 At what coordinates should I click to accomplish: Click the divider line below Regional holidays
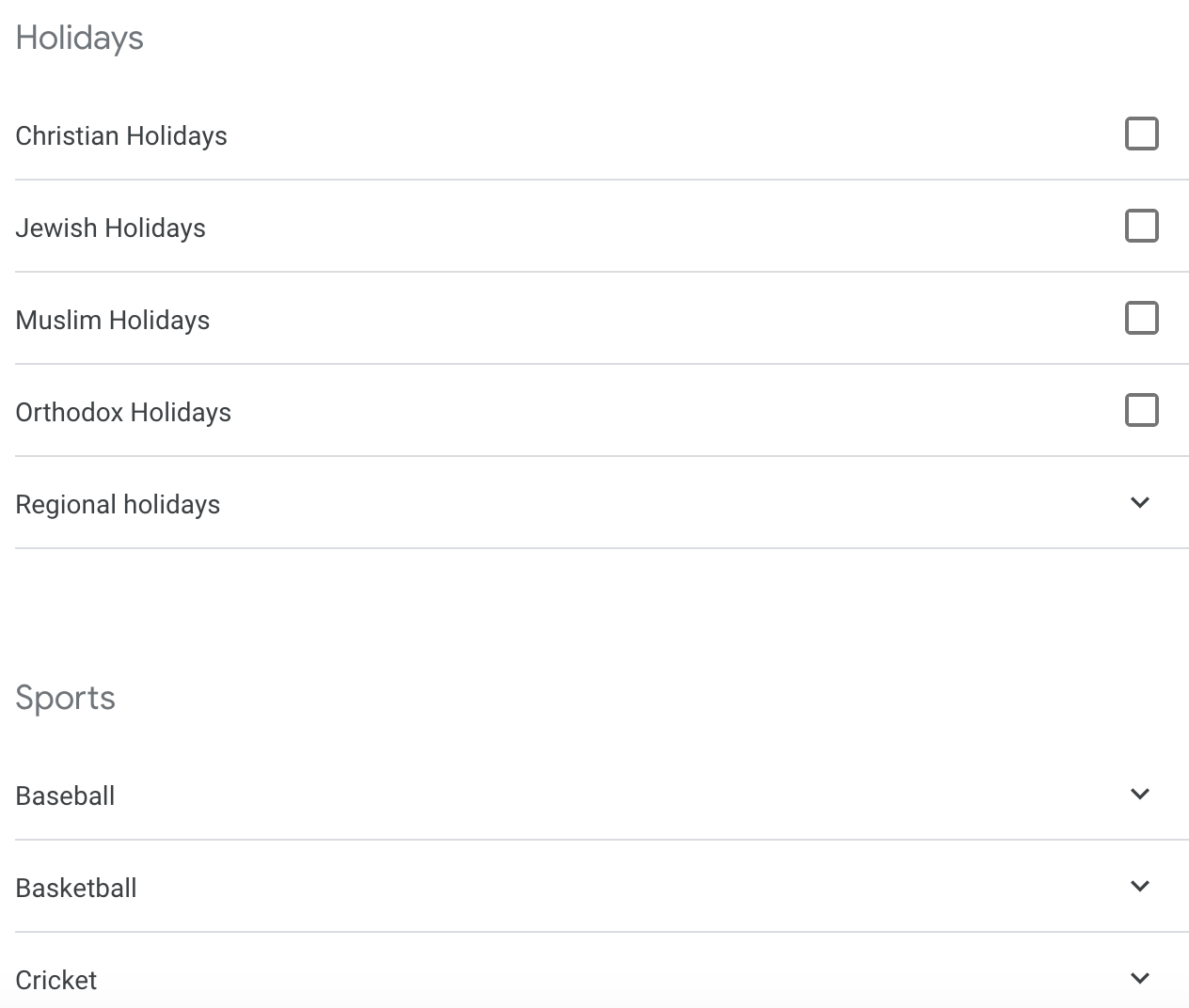pyautogui.click(x=602, y=548)
